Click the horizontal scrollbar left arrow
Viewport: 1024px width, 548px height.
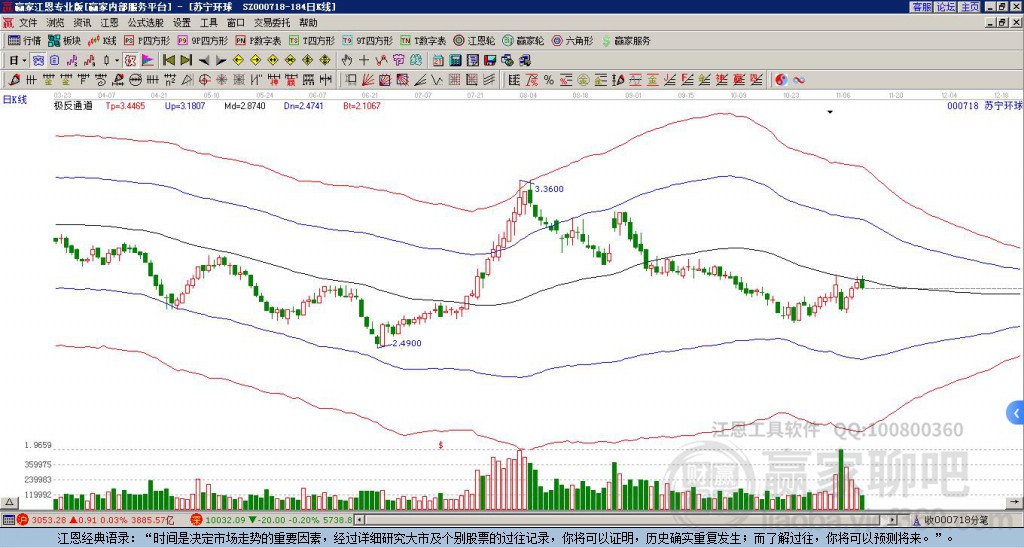click(359, 520)
